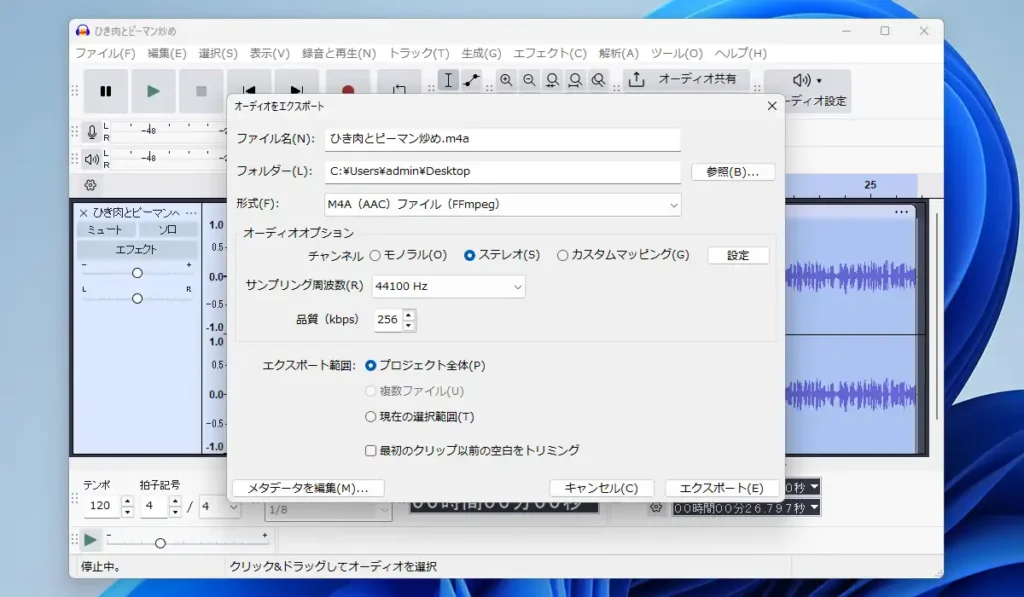The image size is (1024, 597).
Task: Click the Fit Selection to Width icon
Action: click(x=552, y=80)
